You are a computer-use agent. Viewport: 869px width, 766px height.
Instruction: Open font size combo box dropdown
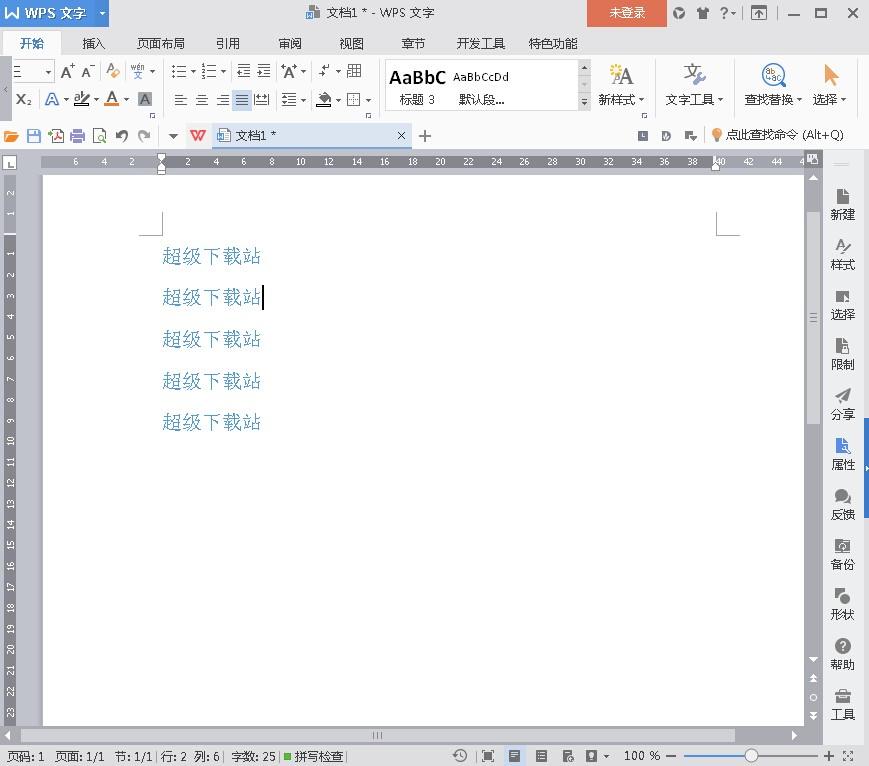coord(48,72)
